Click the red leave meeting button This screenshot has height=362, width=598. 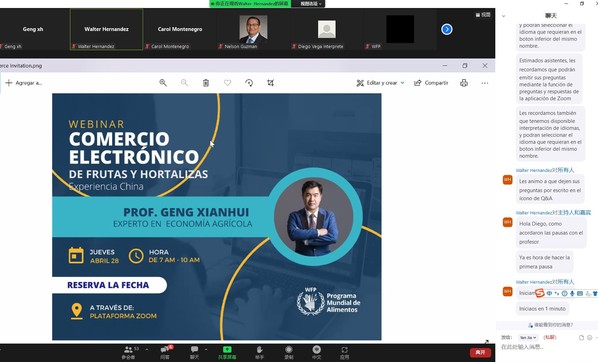(480, 352)
